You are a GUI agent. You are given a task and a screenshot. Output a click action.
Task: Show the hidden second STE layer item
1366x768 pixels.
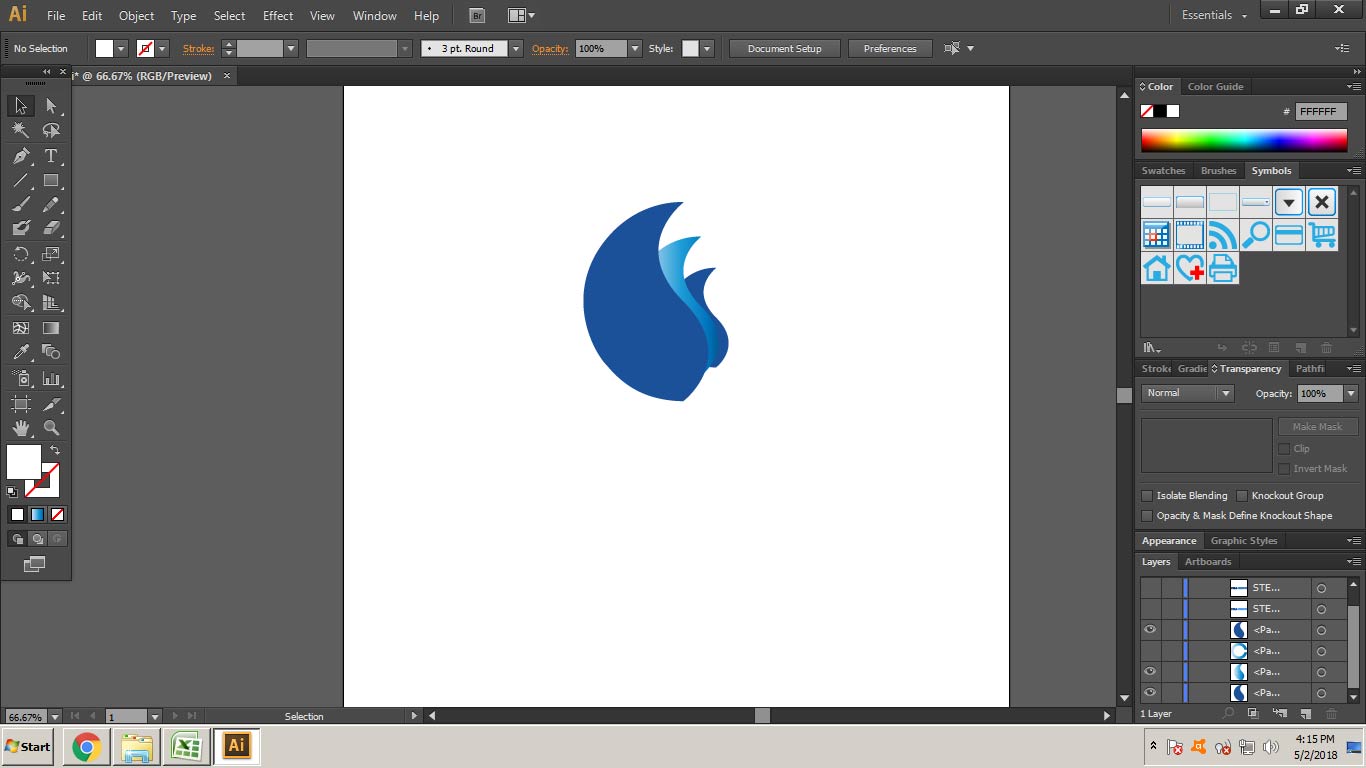1150,609
